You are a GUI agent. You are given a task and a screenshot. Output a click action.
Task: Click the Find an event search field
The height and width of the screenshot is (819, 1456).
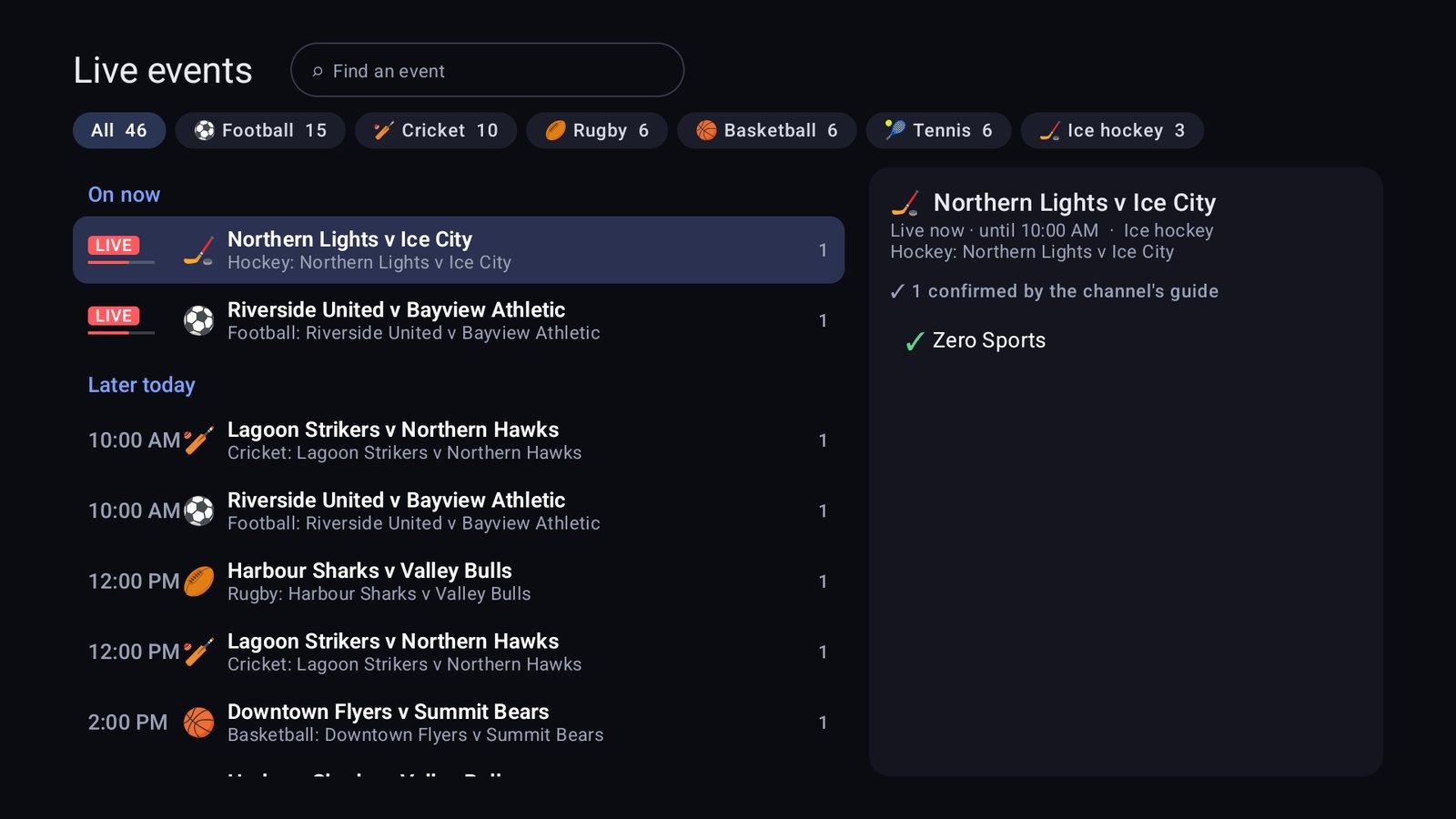click(487, 70)
